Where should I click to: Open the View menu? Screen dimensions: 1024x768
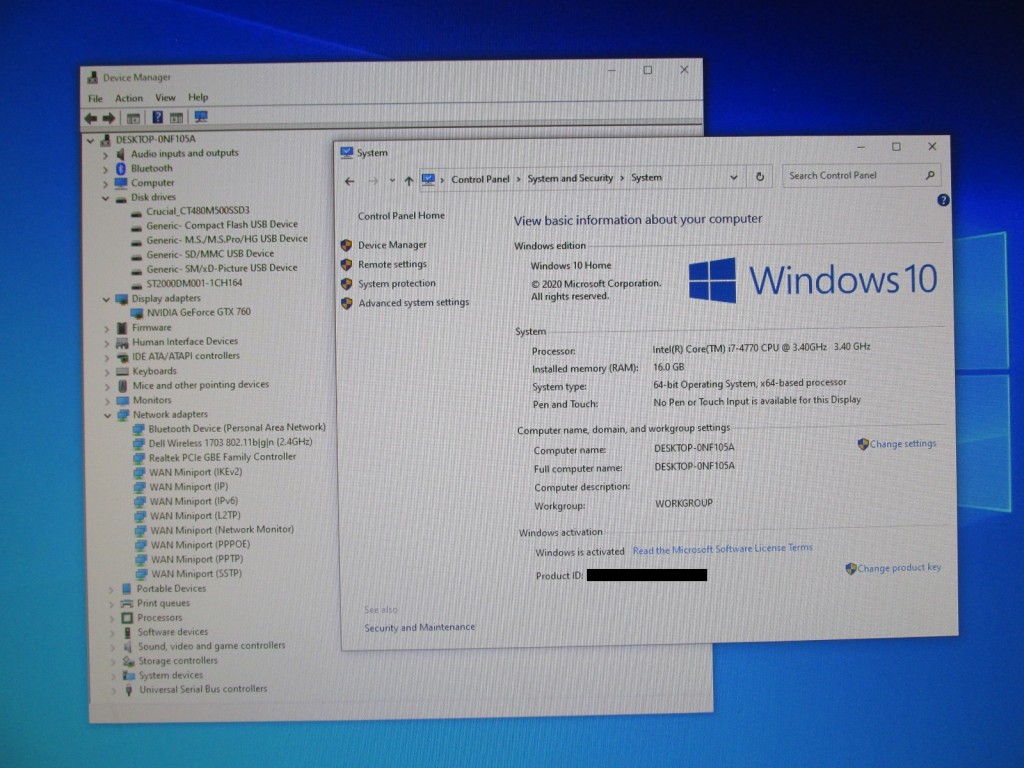165,97
